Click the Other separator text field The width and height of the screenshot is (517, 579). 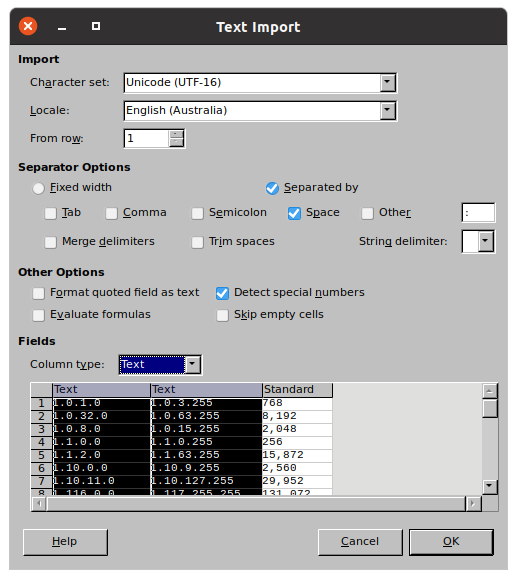pyautogui.click(x=478, y=213)
